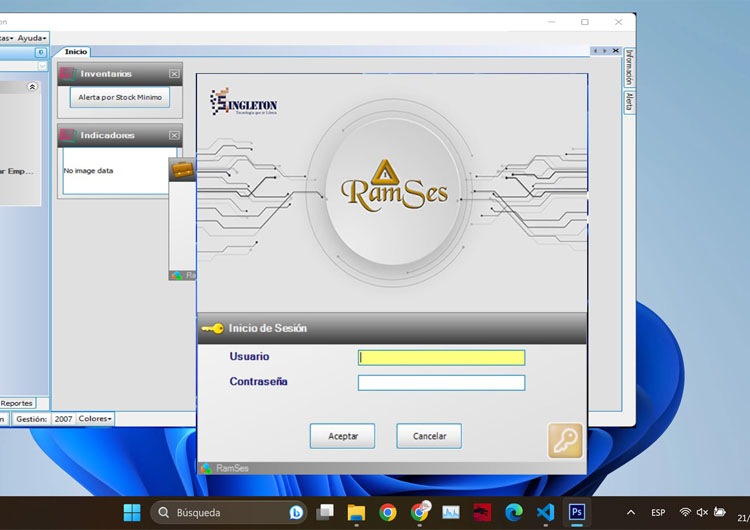
Task: Open Microsoft Edge from the taskbar
Action: point(514,512)
